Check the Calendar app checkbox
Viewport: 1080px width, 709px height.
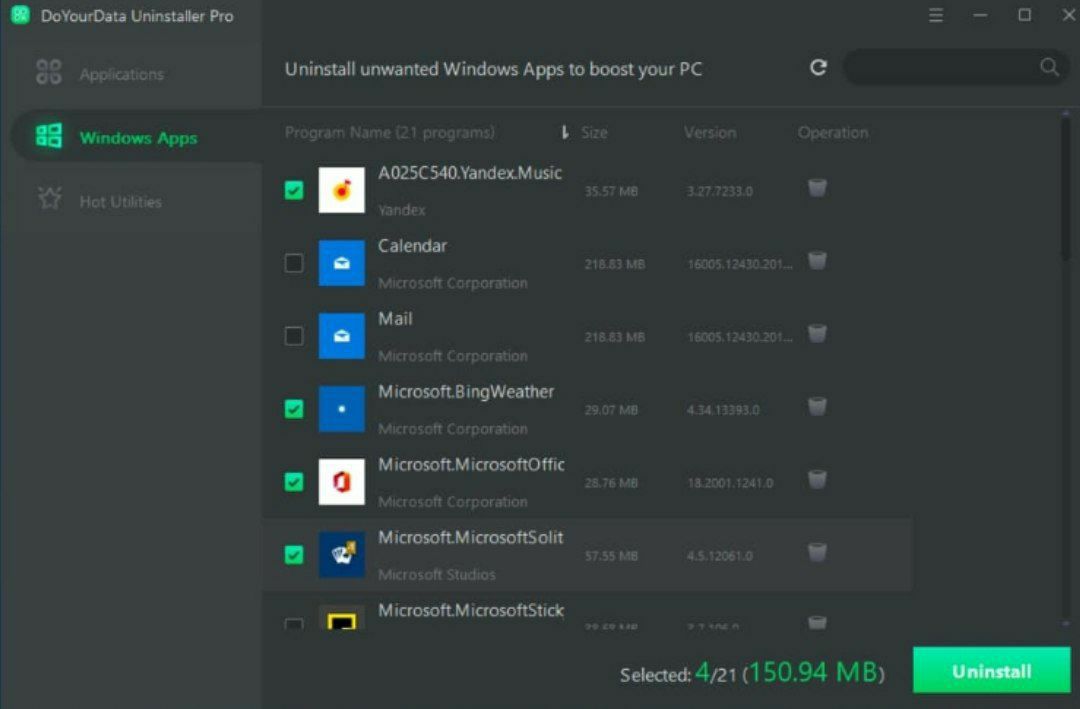click(294, 263)
